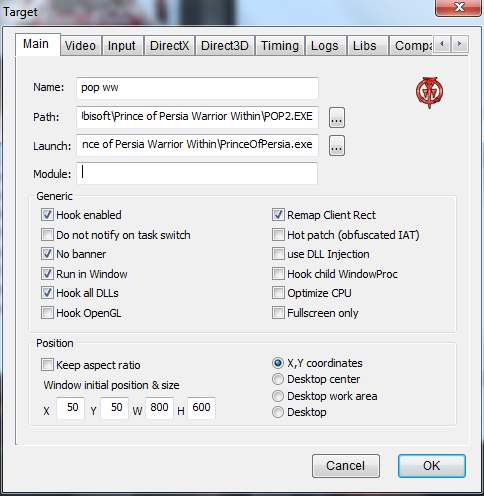Focus the empty Module input field

(x=197, y=173)
